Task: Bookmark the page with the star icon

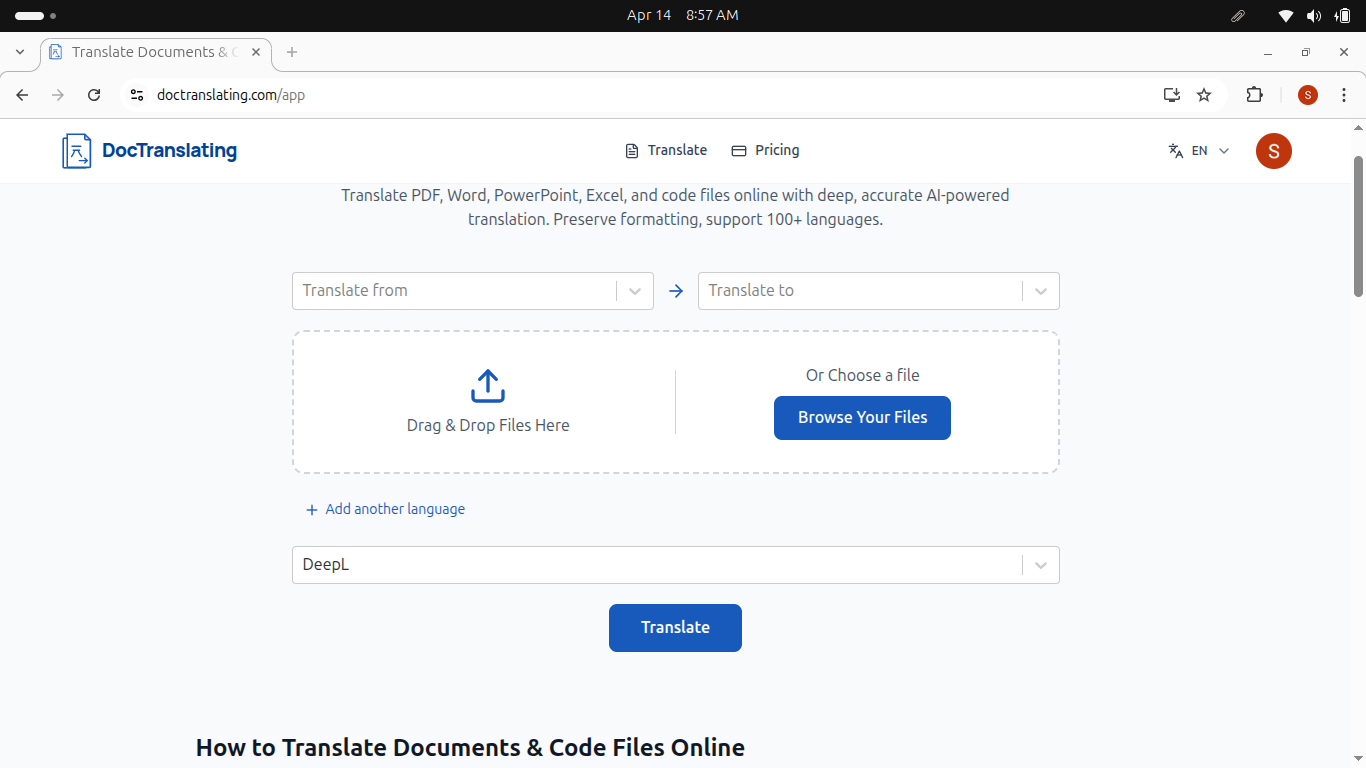Action: coord(1204,95)
